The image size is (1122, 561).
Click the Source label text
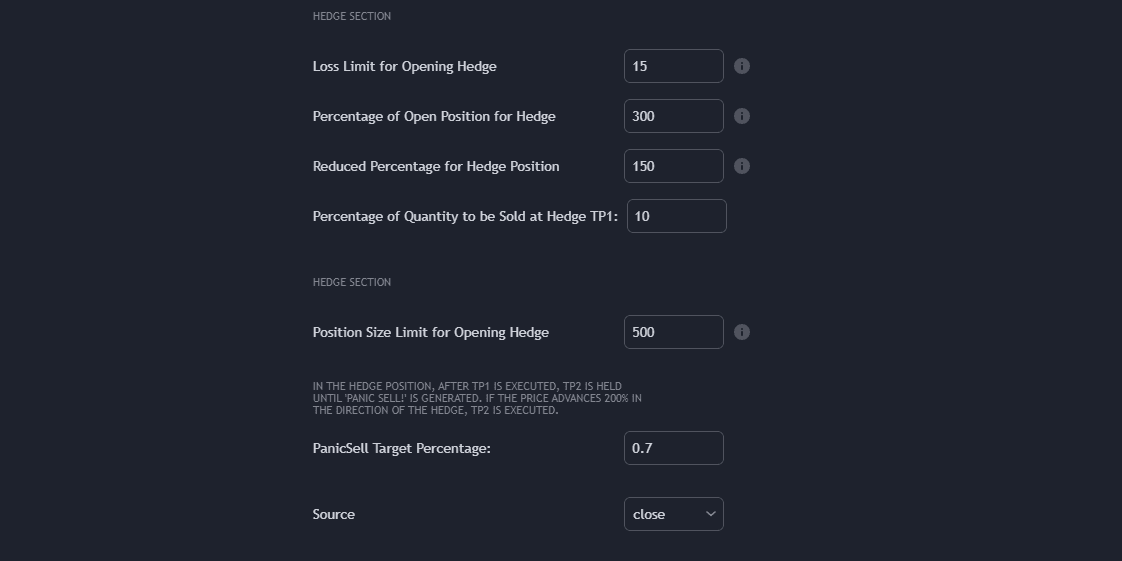pos(333,514)
